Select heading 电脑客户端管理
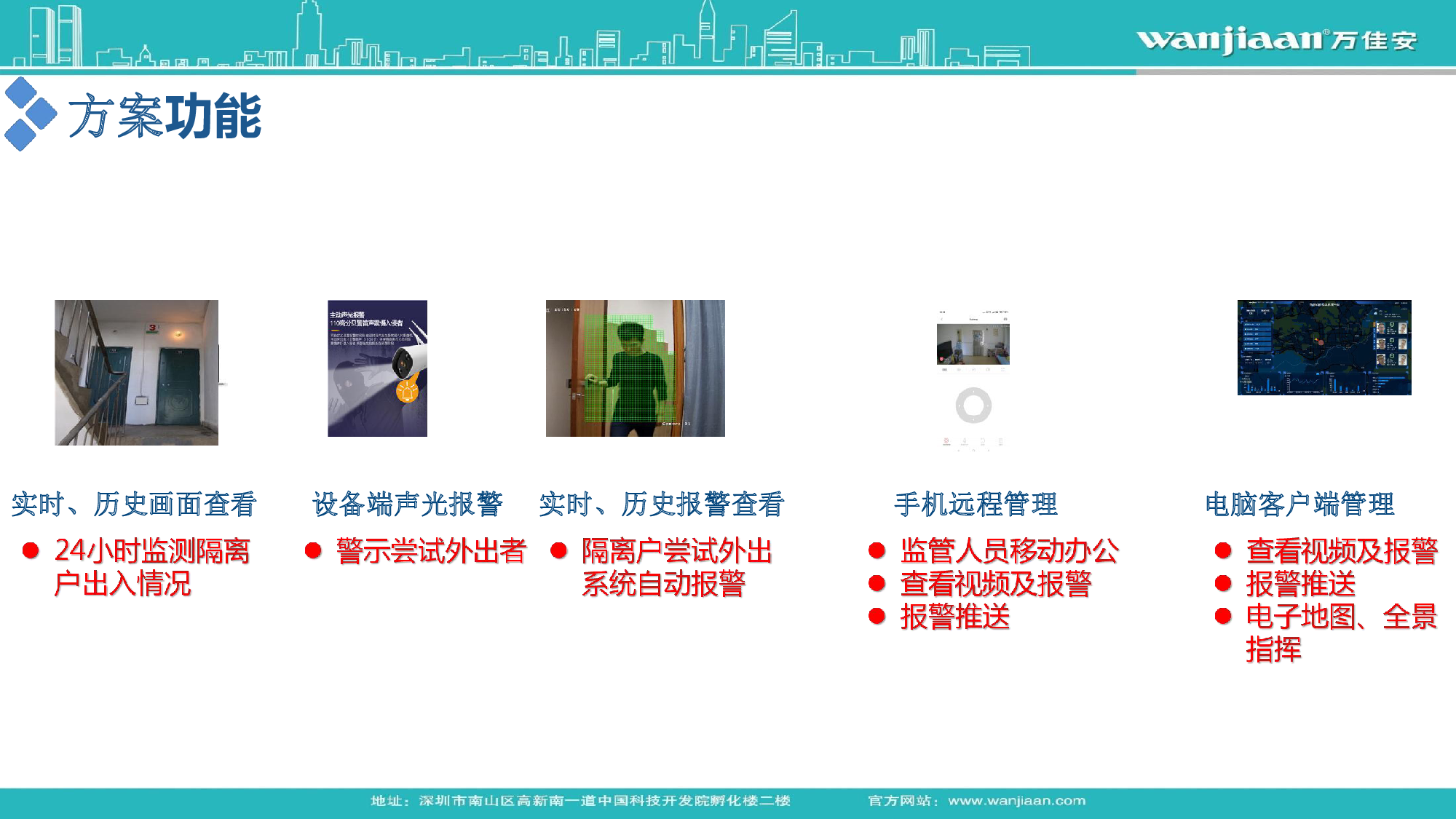Image resolution: width=1456 pixels, height=819 pixels. point(1299,504)
